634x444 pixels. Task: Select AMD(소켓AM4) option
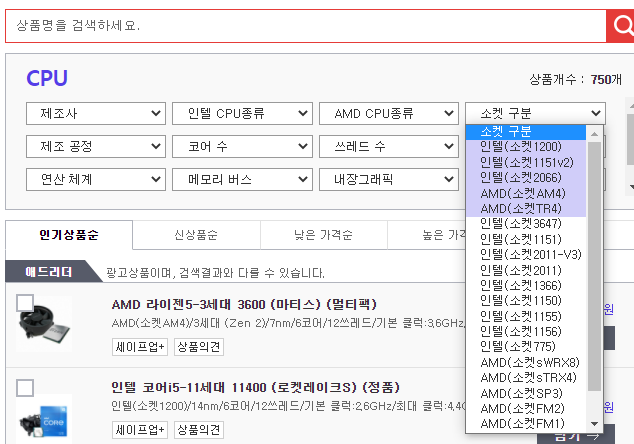pos(526,193)
